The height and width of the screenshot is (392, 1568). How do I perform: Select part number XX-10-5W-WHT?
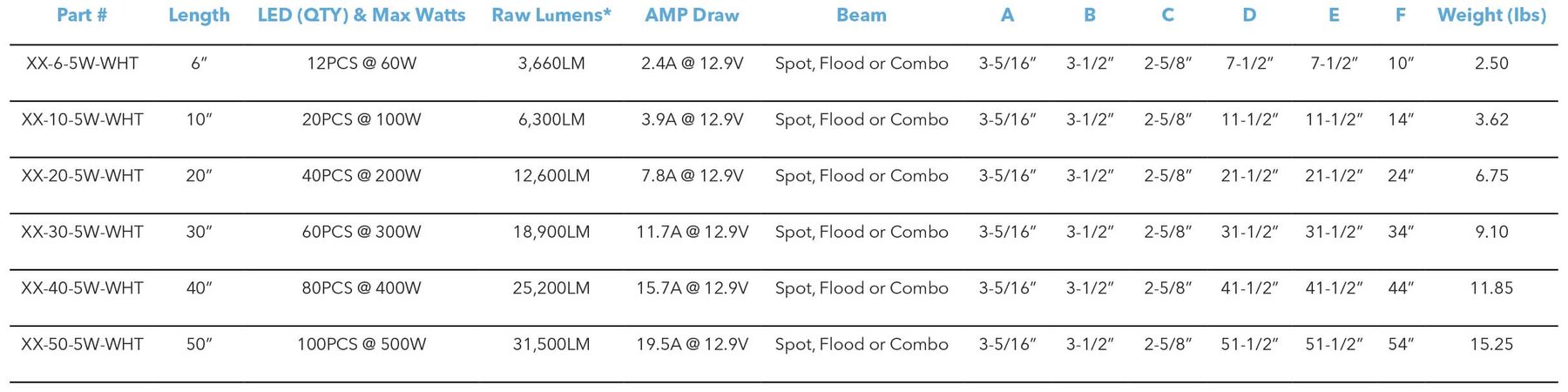coord(82,120)
